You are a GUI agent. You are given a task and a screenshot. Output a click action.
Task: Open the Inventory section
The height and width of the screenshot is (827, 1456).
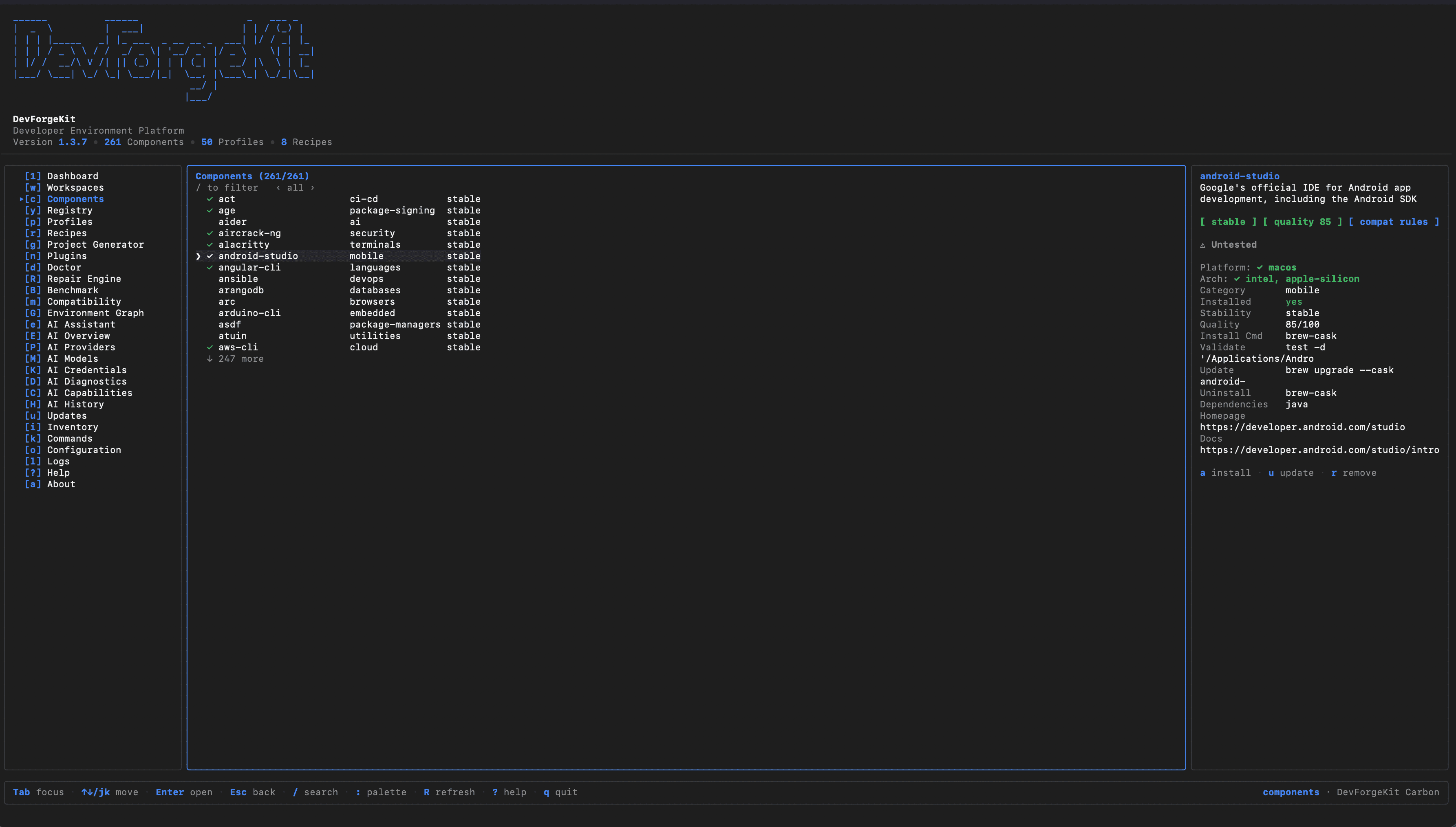62,427
